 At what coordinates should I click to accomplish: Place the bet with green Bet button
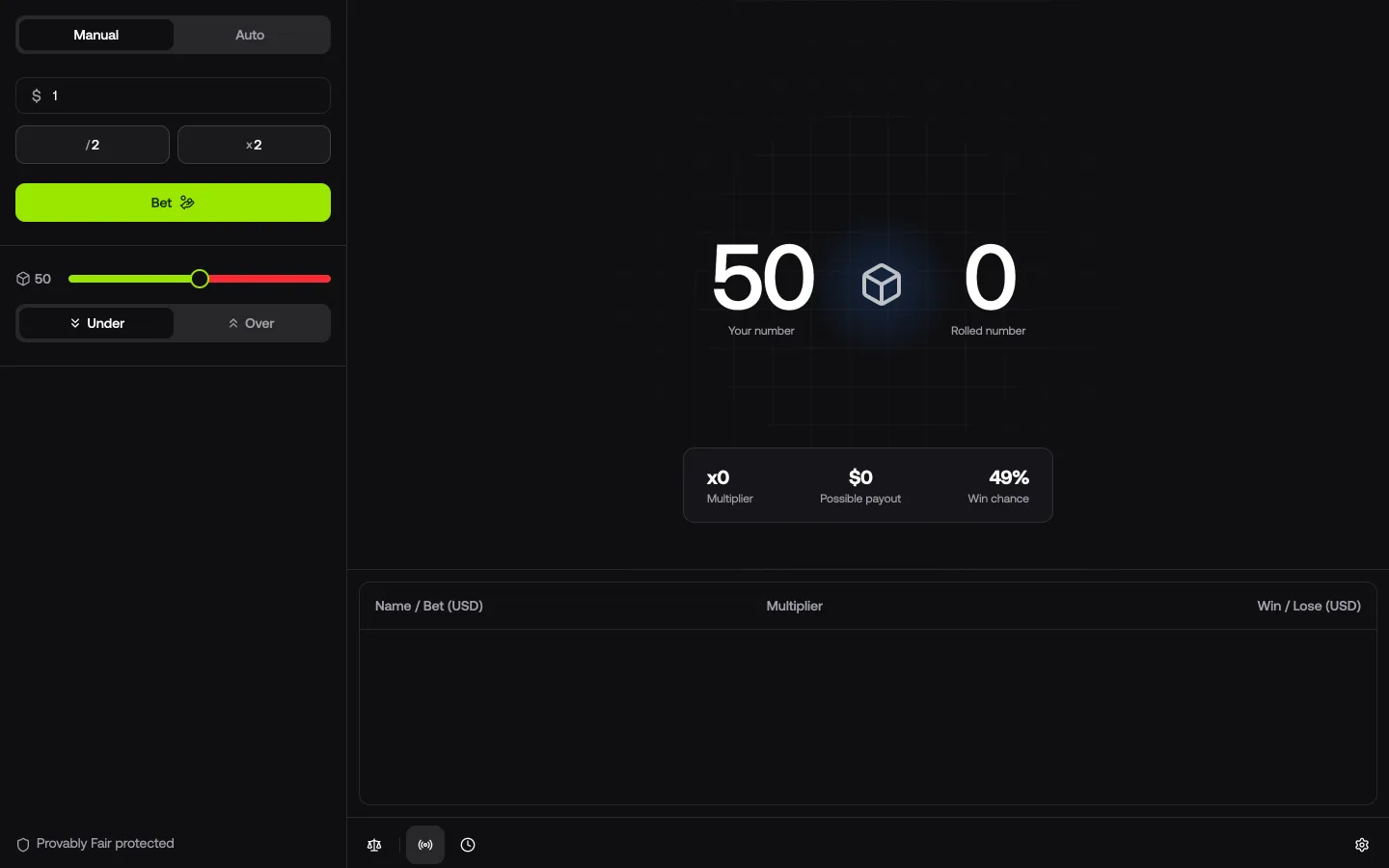174,203
